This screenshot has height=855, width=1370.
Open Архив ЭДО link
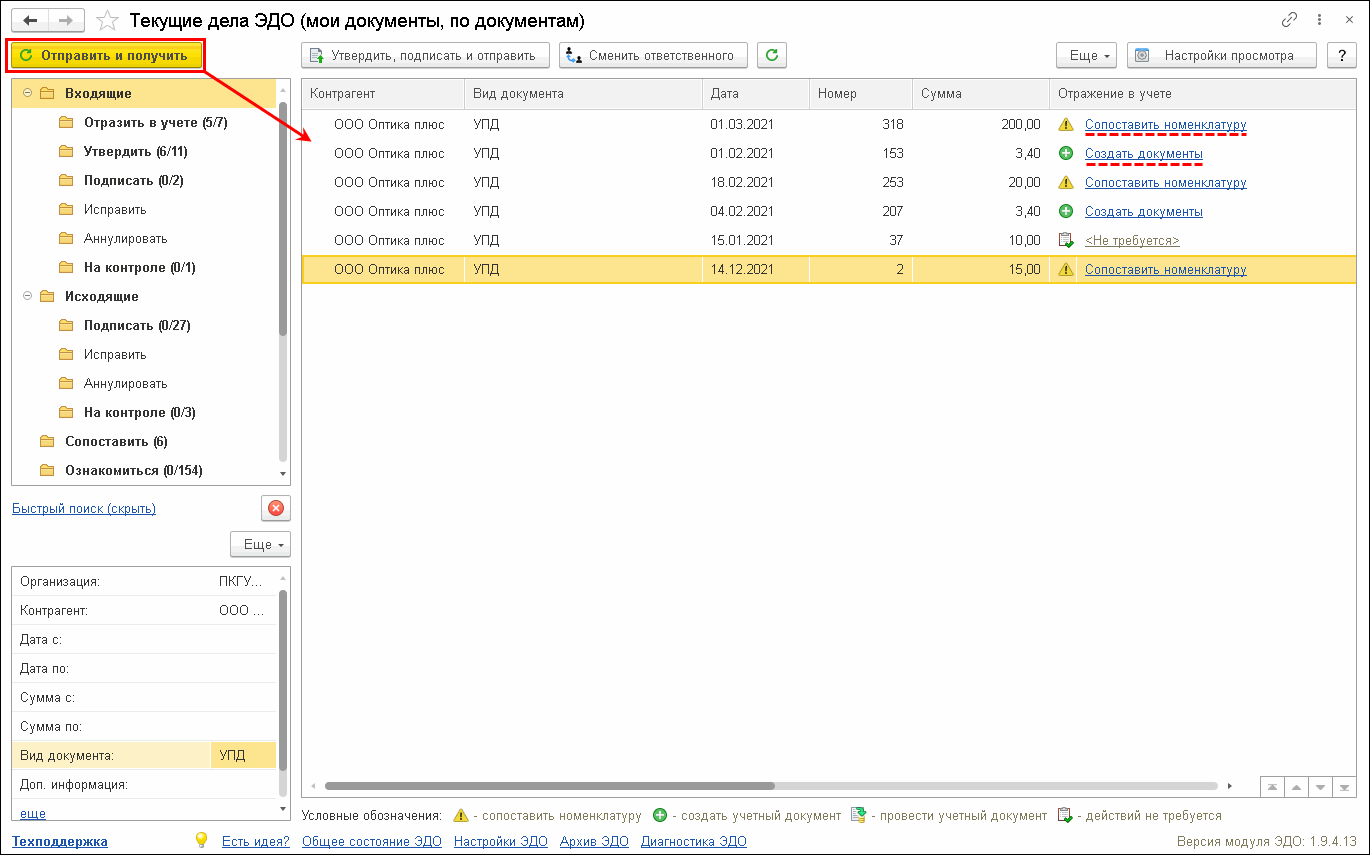pos(594,842)
